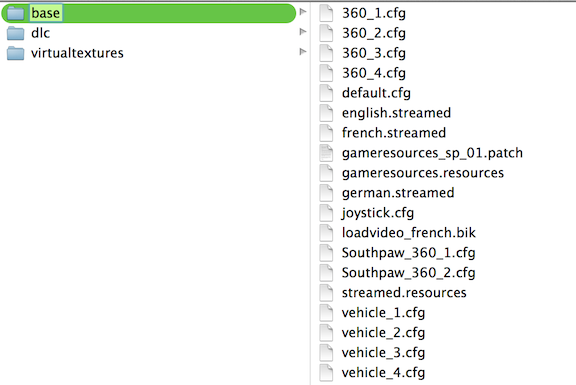Select the file name gameresources_sp_01.patch
Screen dimensions: 576x385
(432, 153)
